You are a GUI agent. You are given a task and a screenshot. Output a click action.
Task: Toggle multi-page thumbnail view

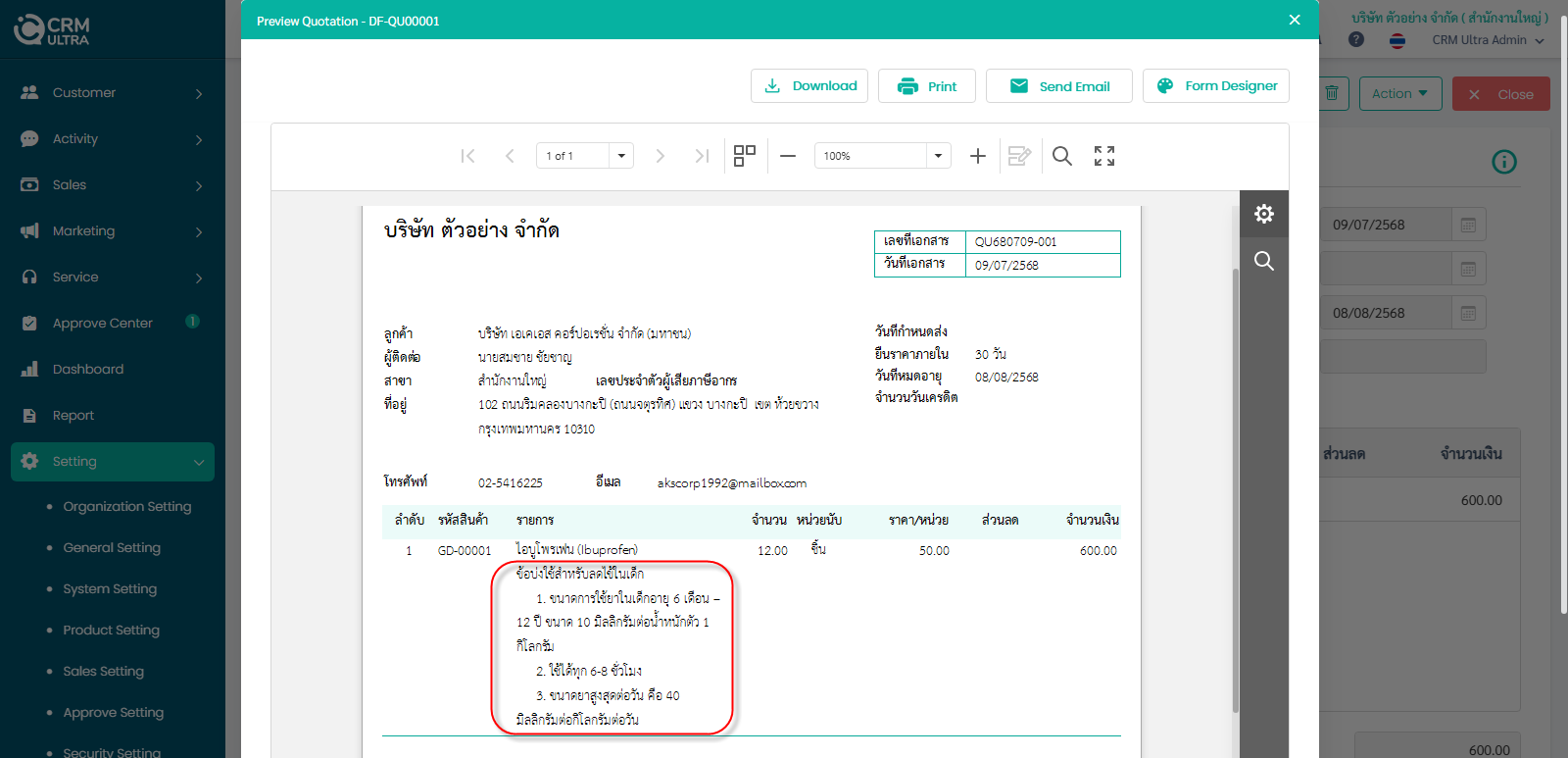(745, 156)
